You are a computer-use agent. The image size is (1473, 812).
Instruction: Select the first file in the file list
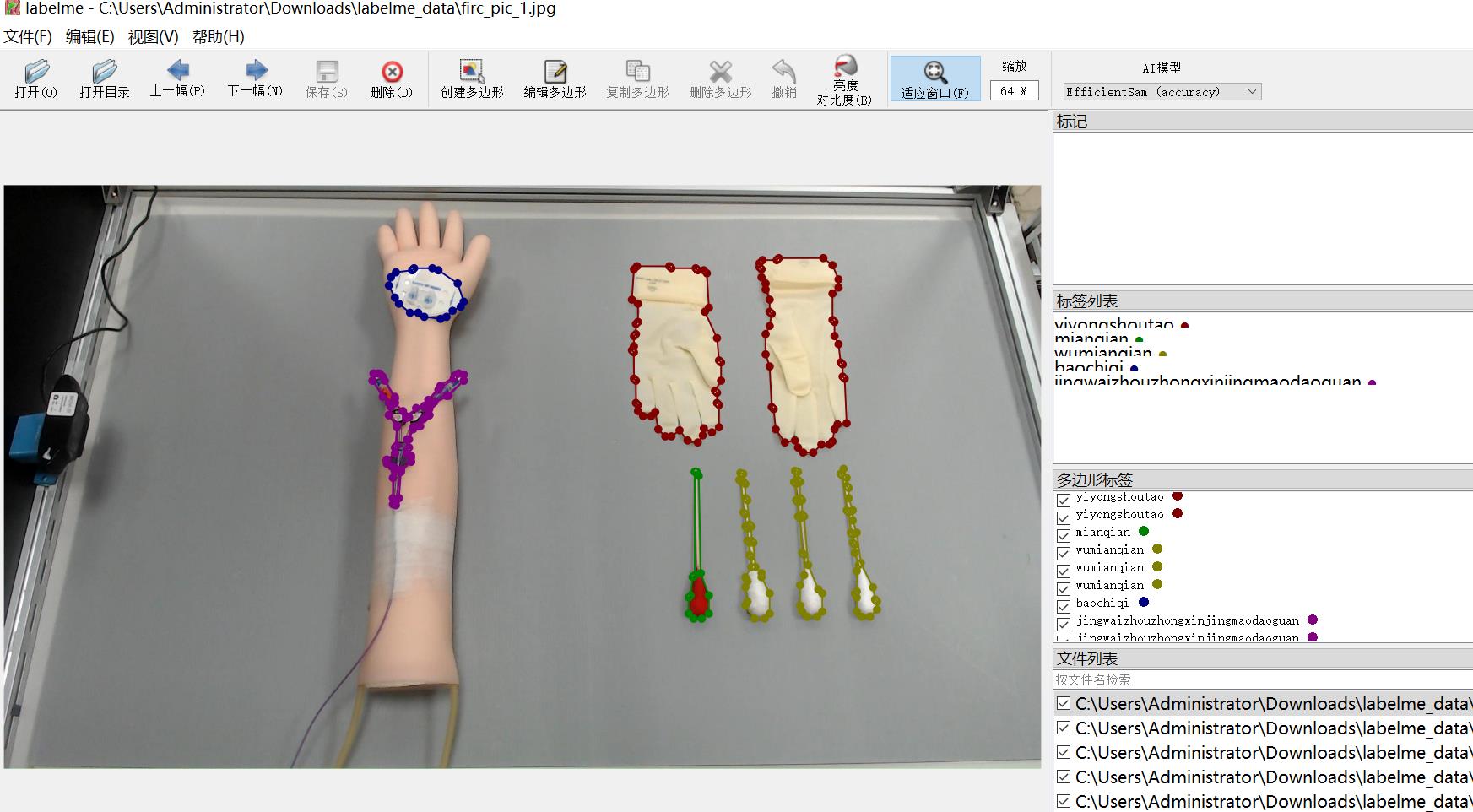click(1263, 703)
